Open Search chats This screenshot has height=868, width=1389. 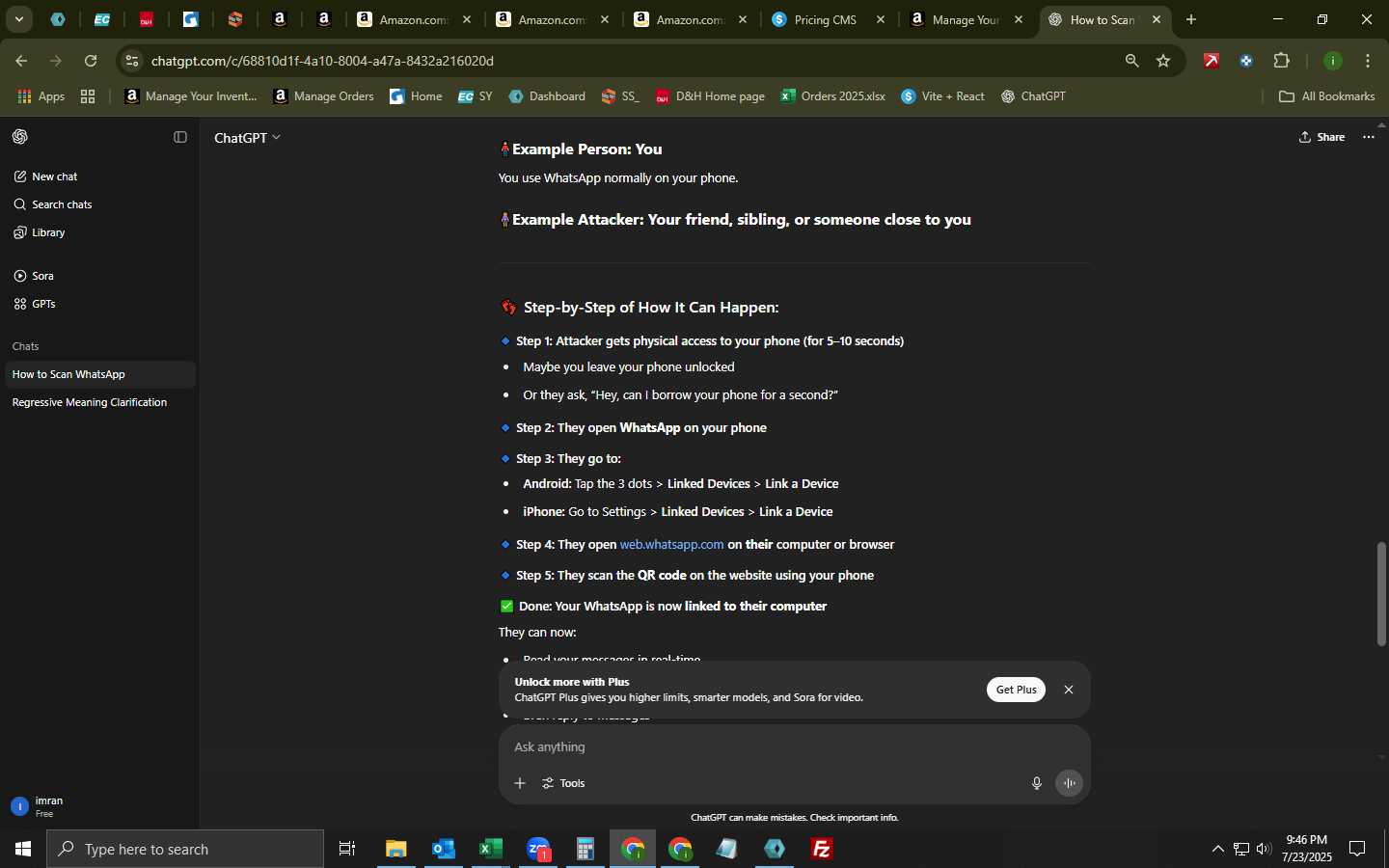[53, 204]
